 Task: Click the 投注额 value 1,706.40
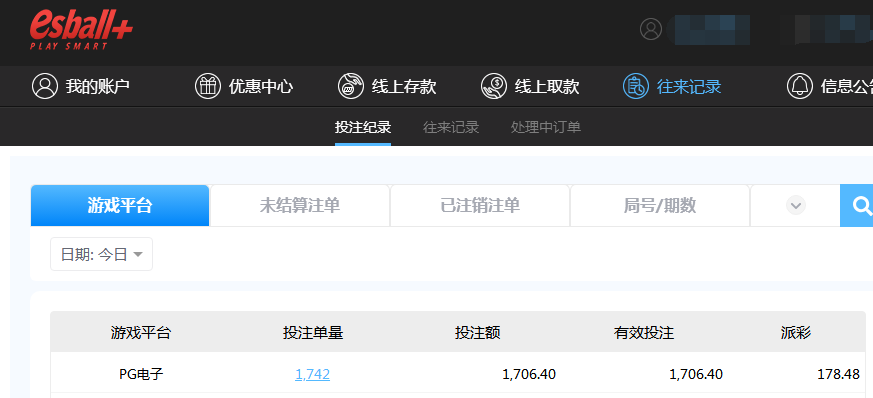click(x=529, y=374)
